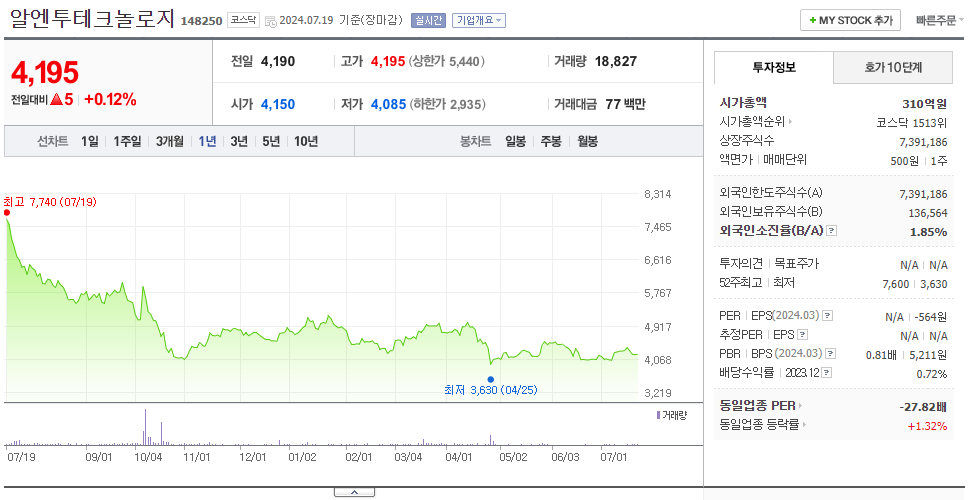Image resolution: width=968 pixels, height=500 pixels.
Task: Click the 실시간 badge
Action: tap(428, 20)
